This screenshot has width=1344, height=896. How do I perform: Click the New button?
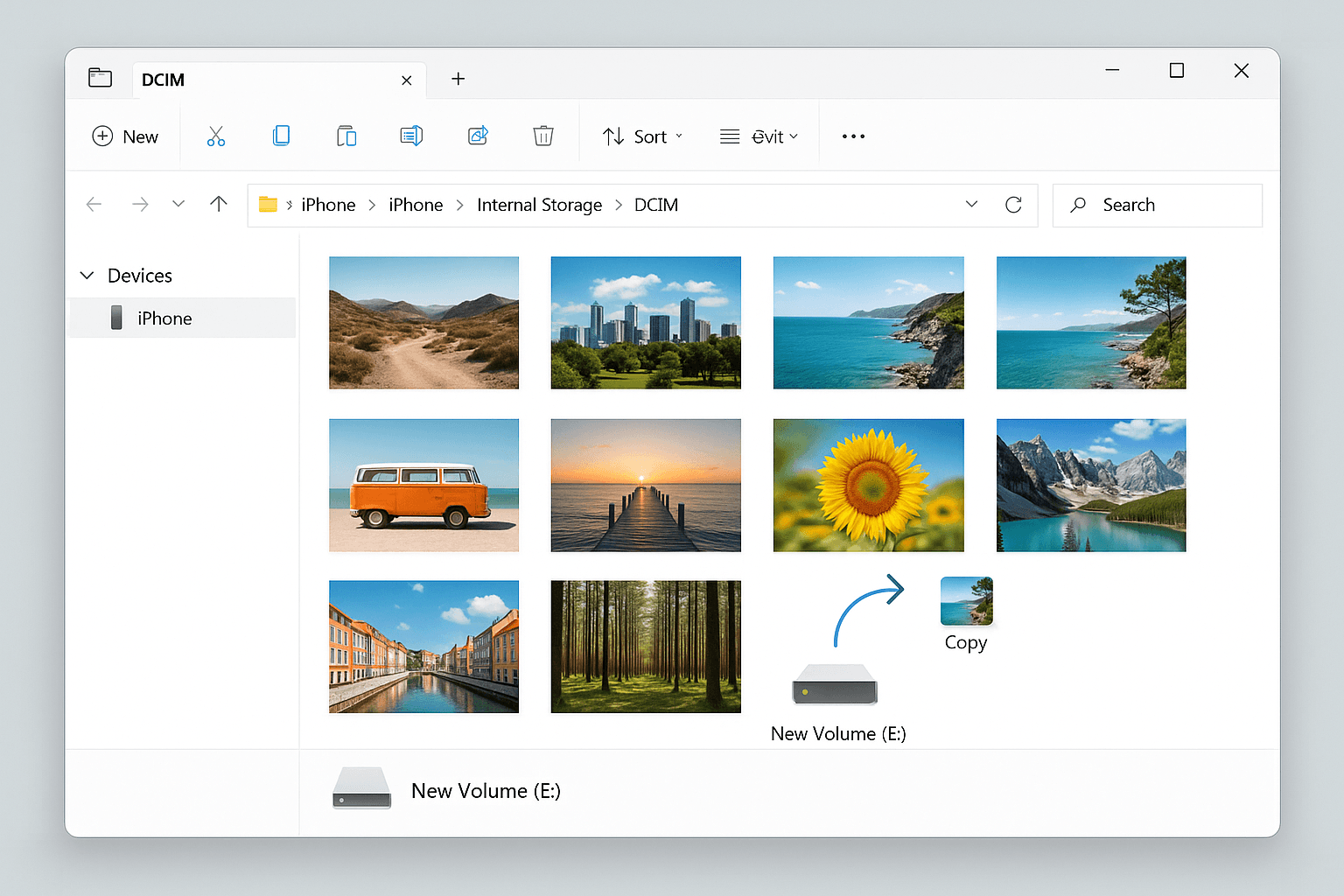tap(125, 136)
